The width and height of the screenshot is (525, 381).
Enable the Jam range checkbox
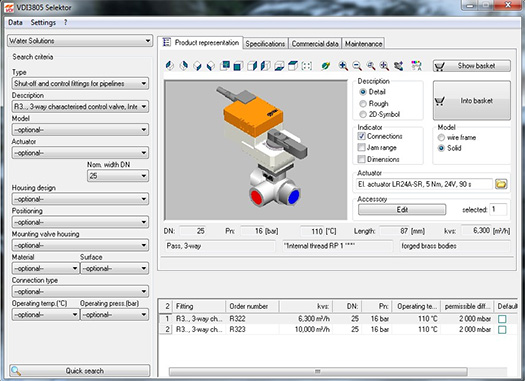[361, 147]
